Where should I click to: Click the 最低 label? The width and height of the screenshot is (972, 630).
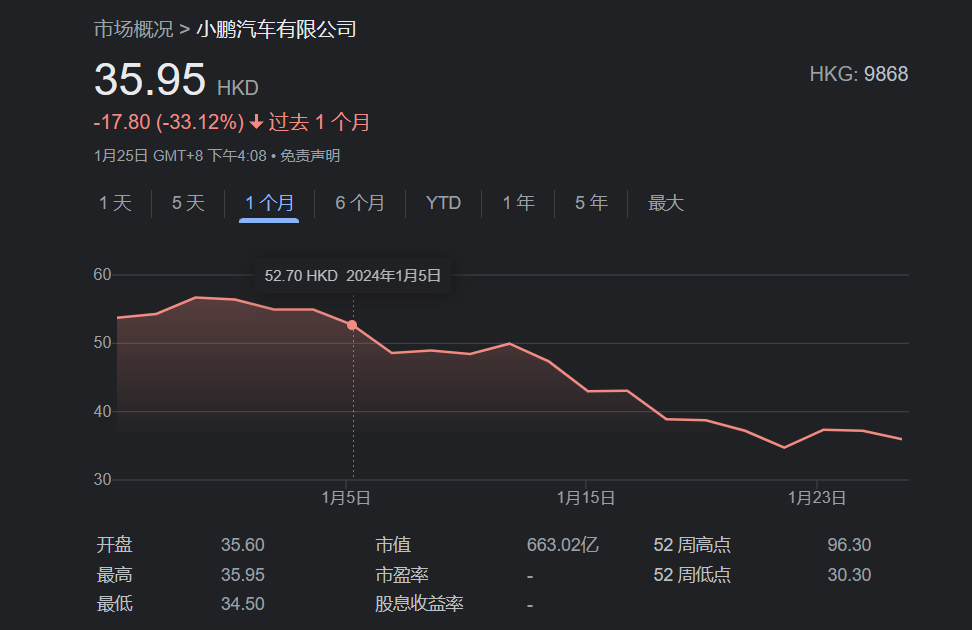point(115,604)
